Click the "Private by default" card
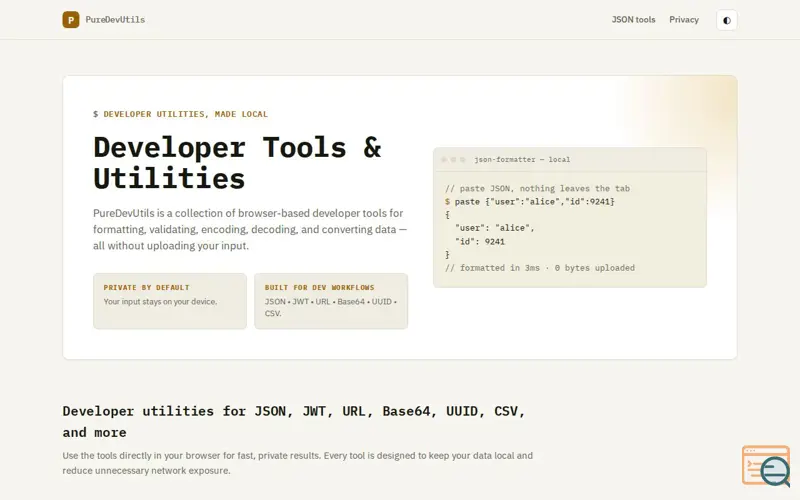This screenshot has height=500, width=800. [x=170, y=301]
